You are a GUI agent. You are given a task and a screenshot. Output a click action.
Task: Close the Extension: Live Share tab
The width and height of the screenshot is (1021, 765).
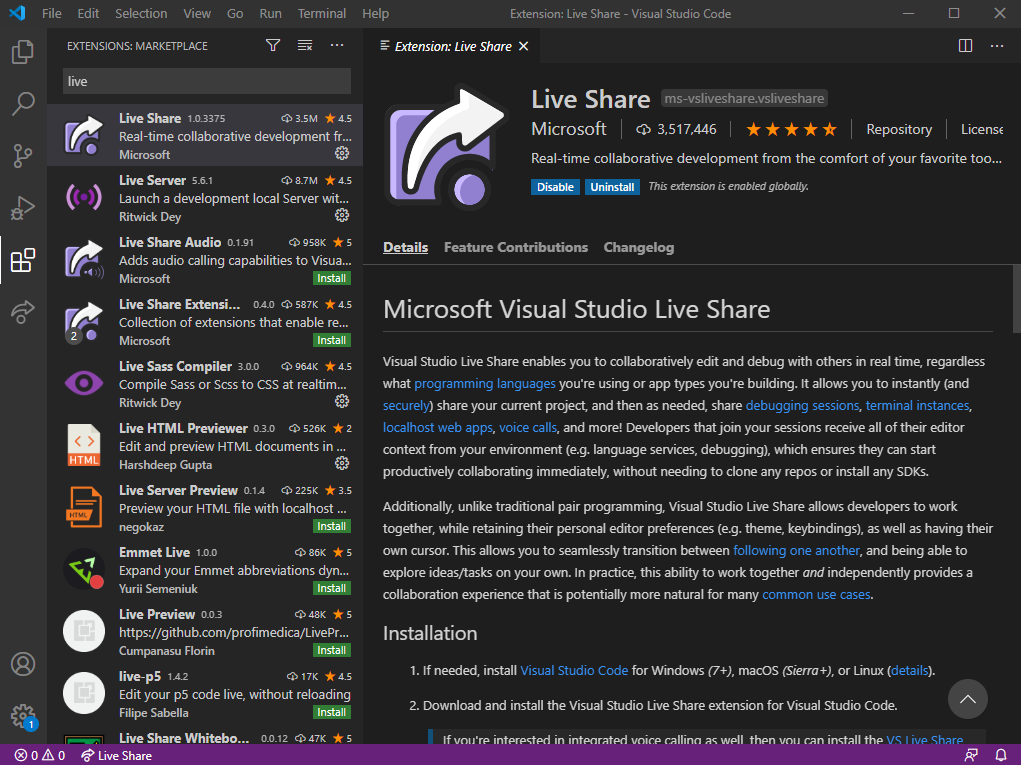(524, 46)
